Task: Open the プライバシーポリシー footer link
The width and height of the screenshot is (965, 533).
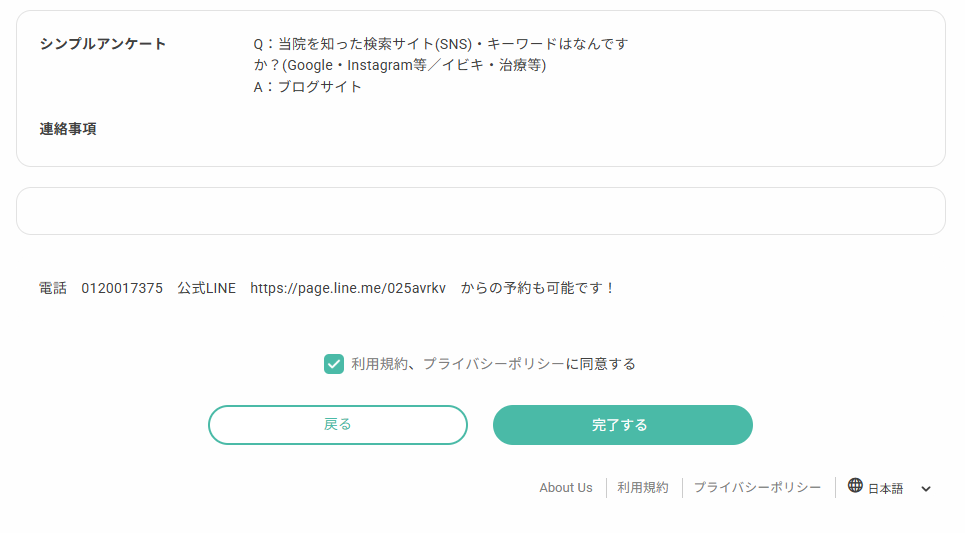Action: coord(757,488)
